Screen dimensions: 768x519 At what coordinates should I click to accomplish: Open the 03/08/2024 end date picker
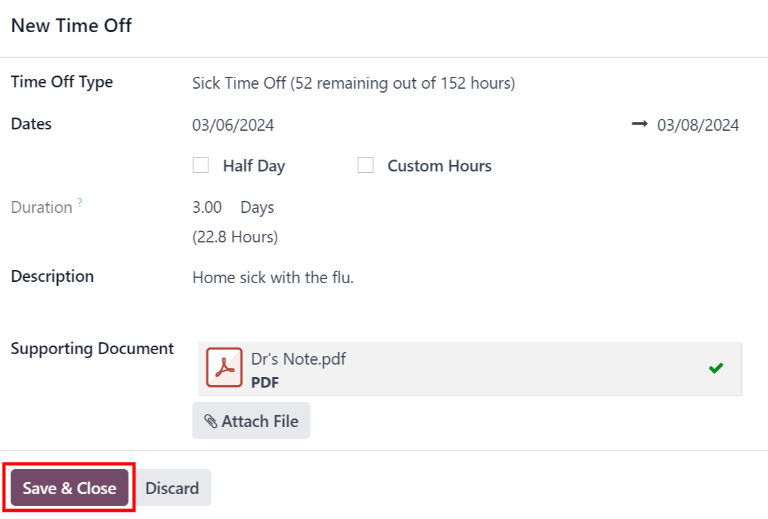pos(698,125)
